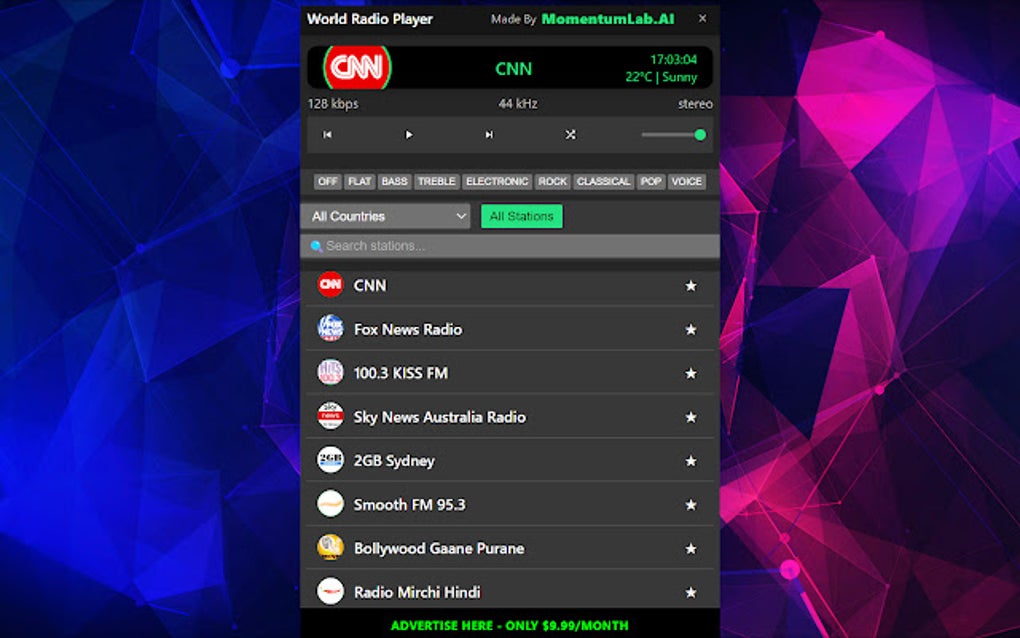Favorite Sky News Australia Radio

691,417
